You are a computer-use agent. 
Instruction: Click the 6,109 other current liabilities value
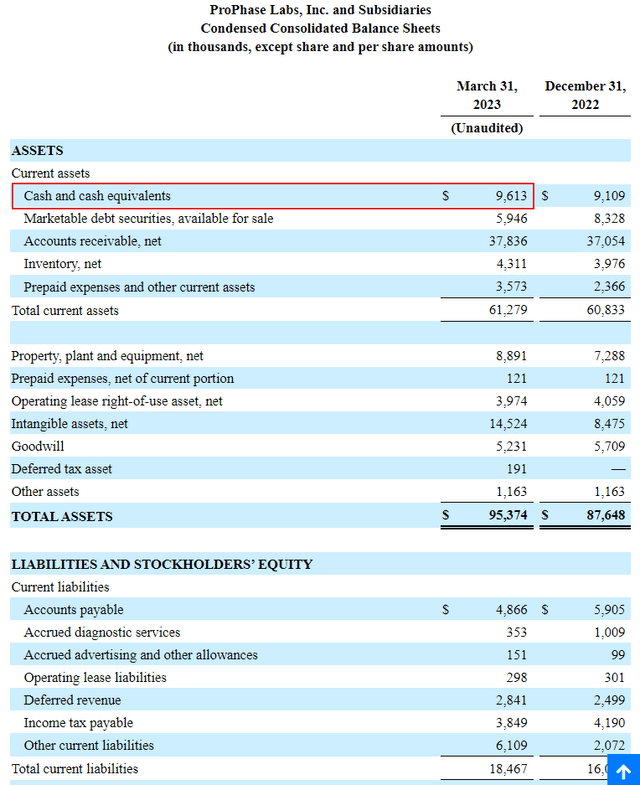511,745
